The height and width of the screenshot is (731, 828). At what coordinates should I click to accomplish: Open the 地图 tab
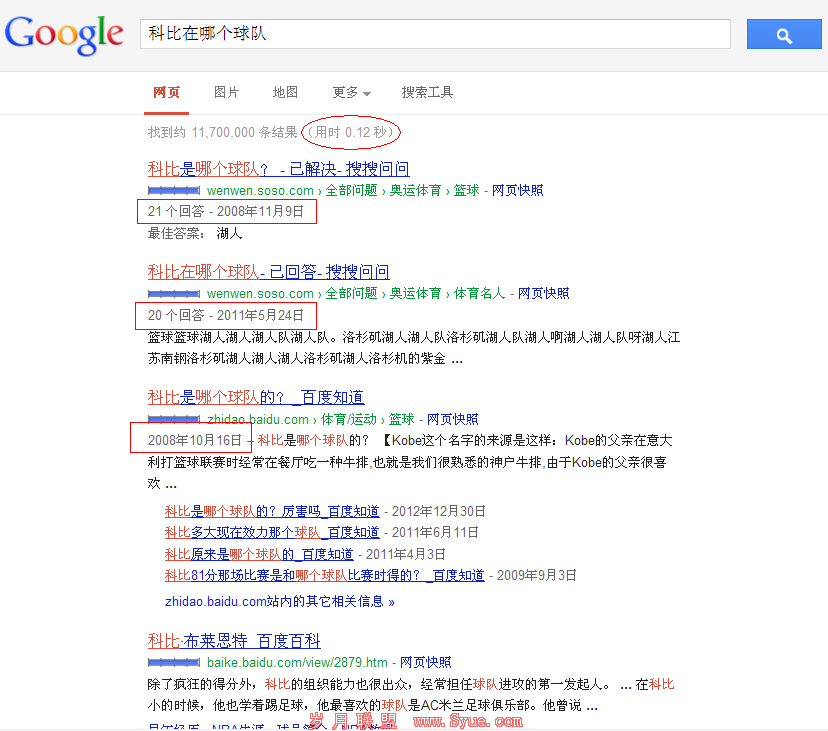285,92
